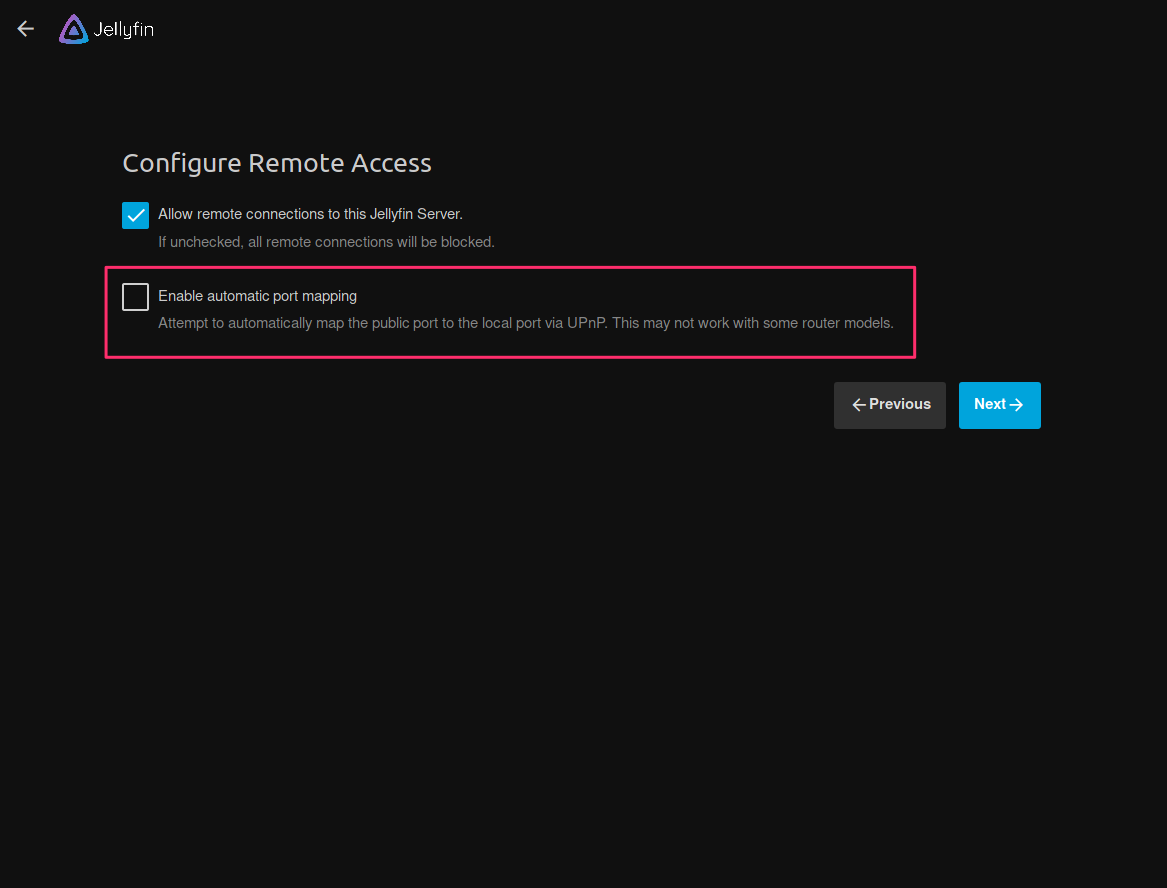Click the 'UPnP' word in the description
The height and width of the screenshot is (888, 1167).
(x=586, y=323)
